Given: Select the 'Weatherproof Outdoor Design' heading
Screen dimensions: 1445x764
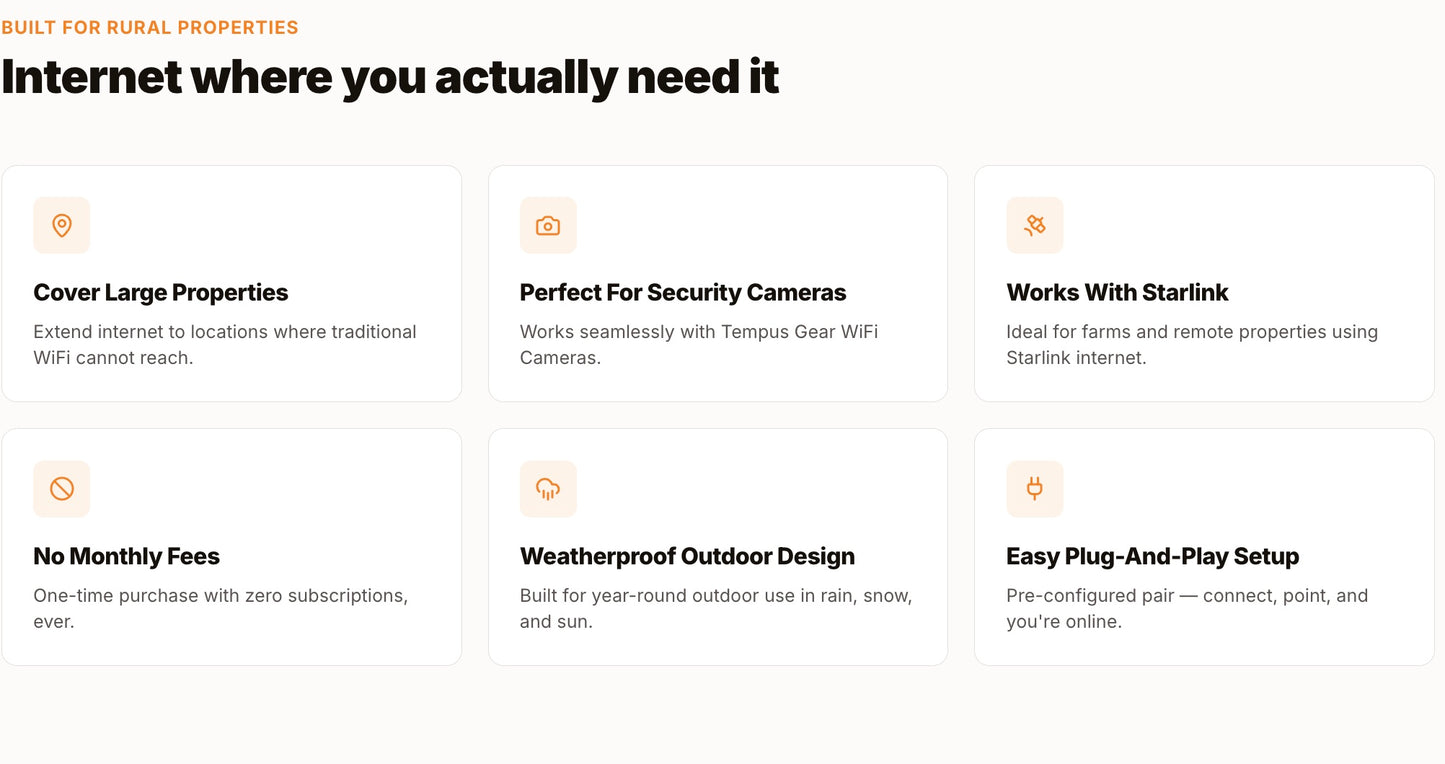Looking at the screenshot, I should (x=687, y=556).
